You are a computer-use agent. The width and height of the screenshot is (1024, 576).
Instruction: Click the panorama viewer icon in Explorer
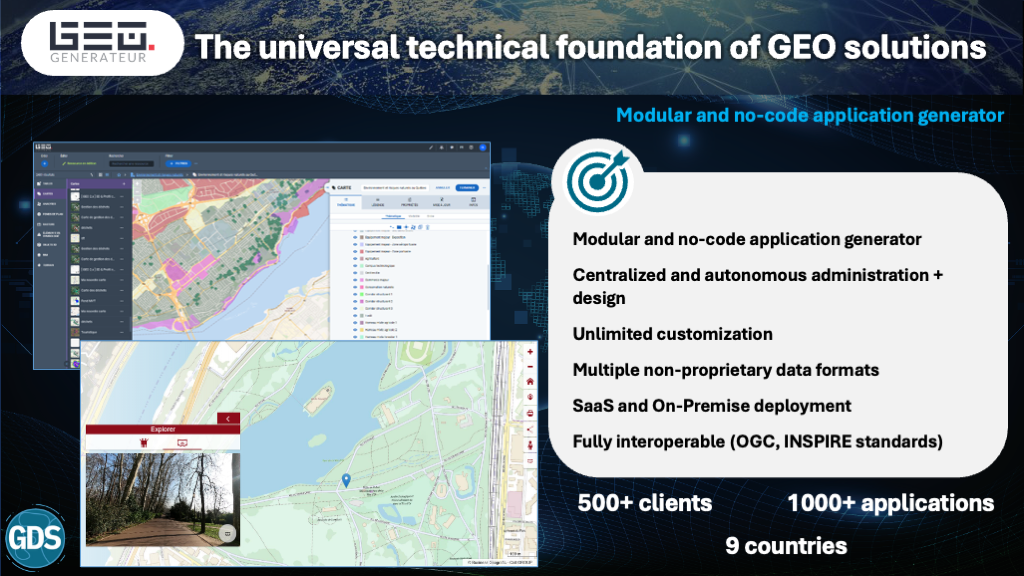182,442
